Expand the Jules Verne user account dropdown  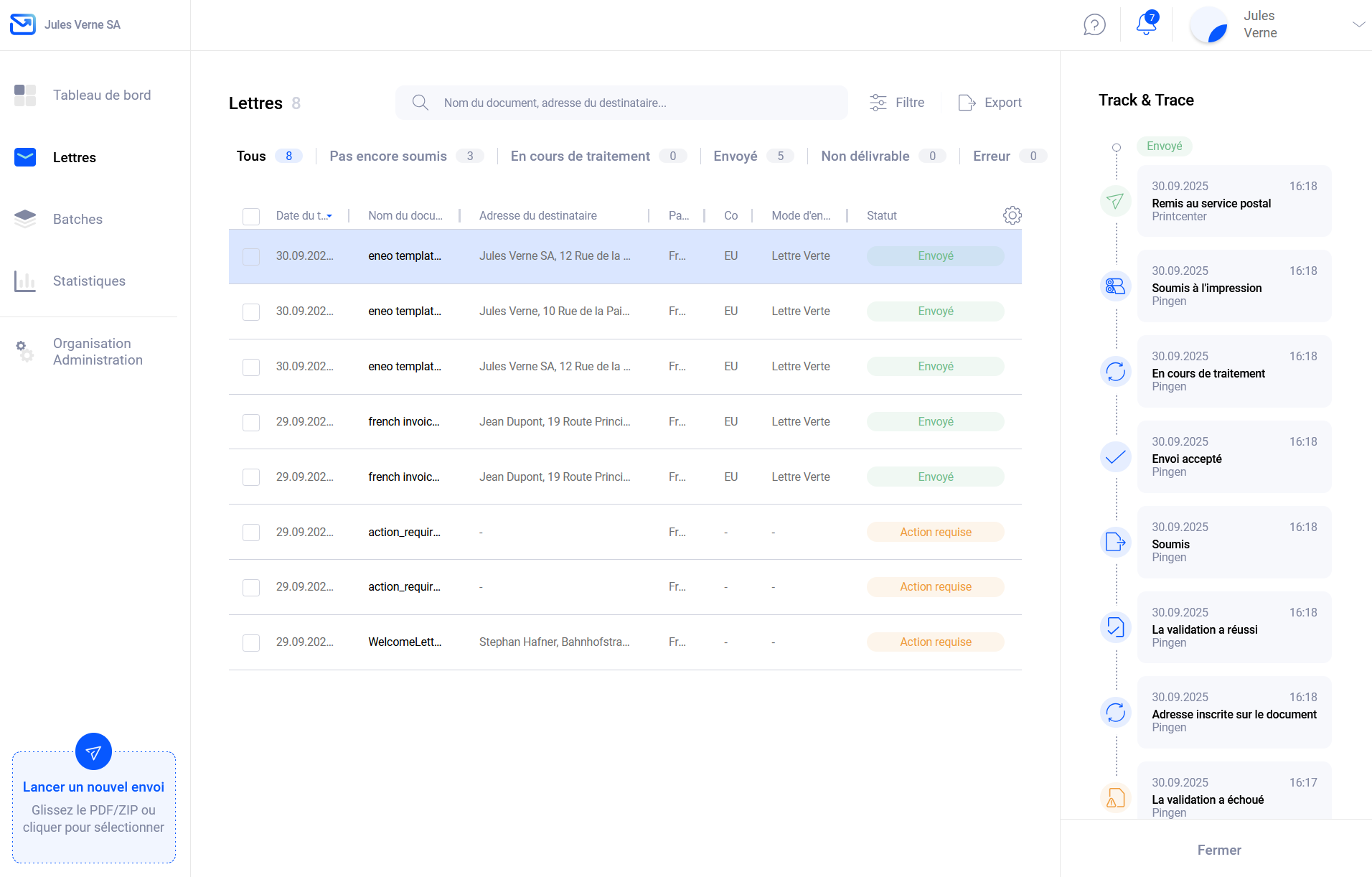pos(1358,24)
